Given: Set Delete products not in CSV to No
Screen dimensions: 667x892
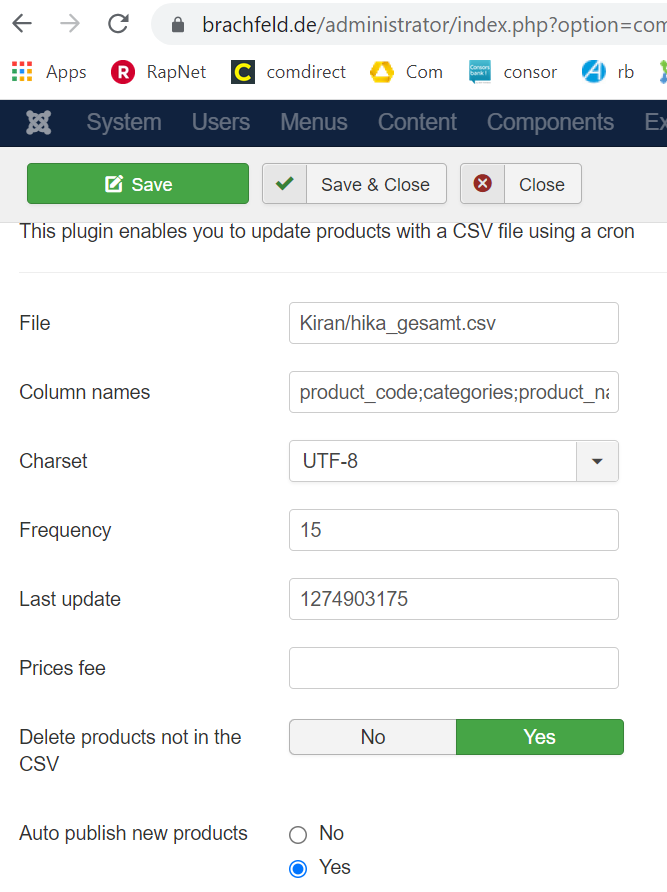Looking at the screenshot, I should [x=373, y=737].
